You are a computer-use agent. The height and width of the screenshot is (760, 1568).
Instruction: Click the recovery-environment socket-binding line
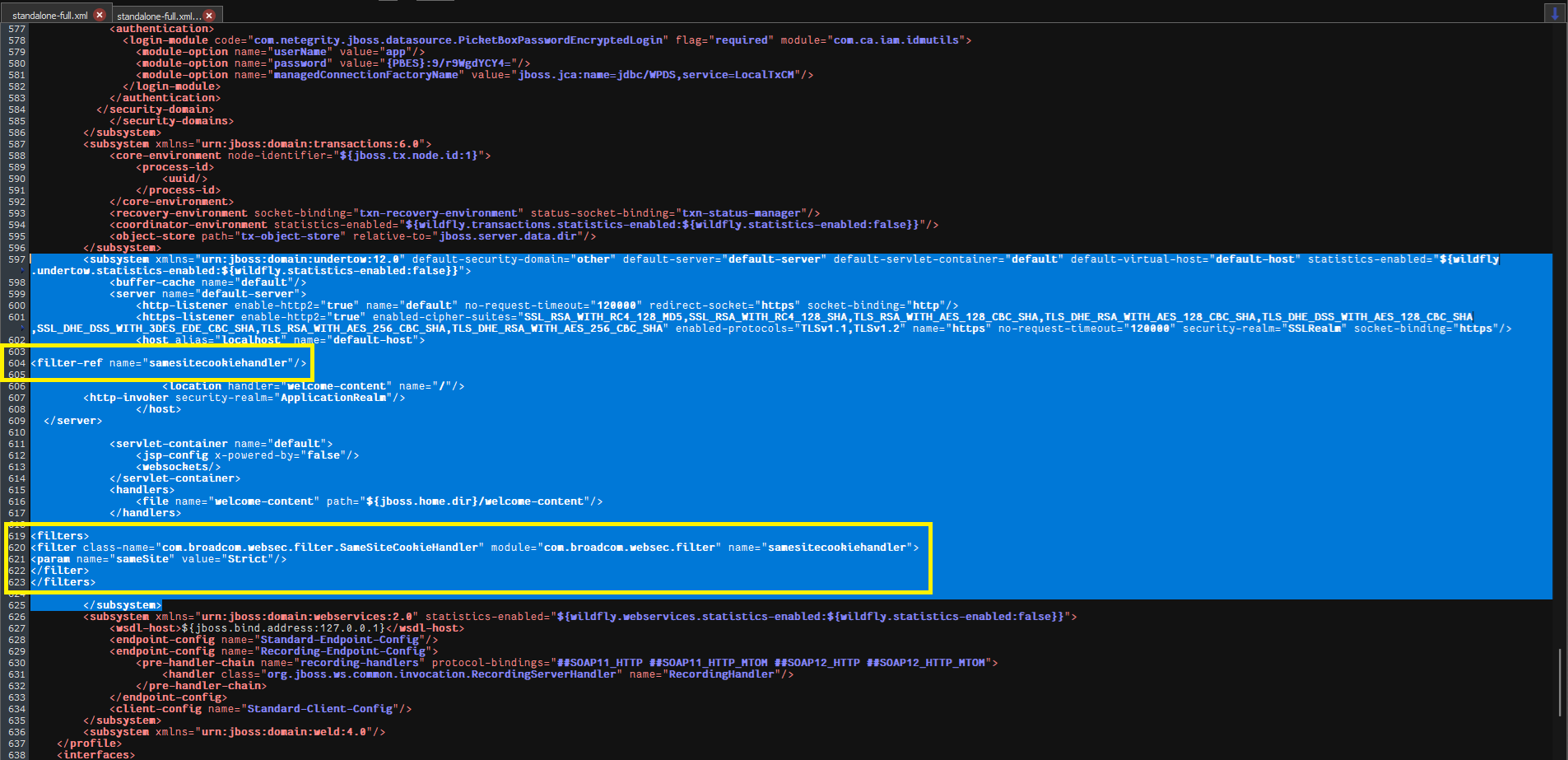point(465,213)
